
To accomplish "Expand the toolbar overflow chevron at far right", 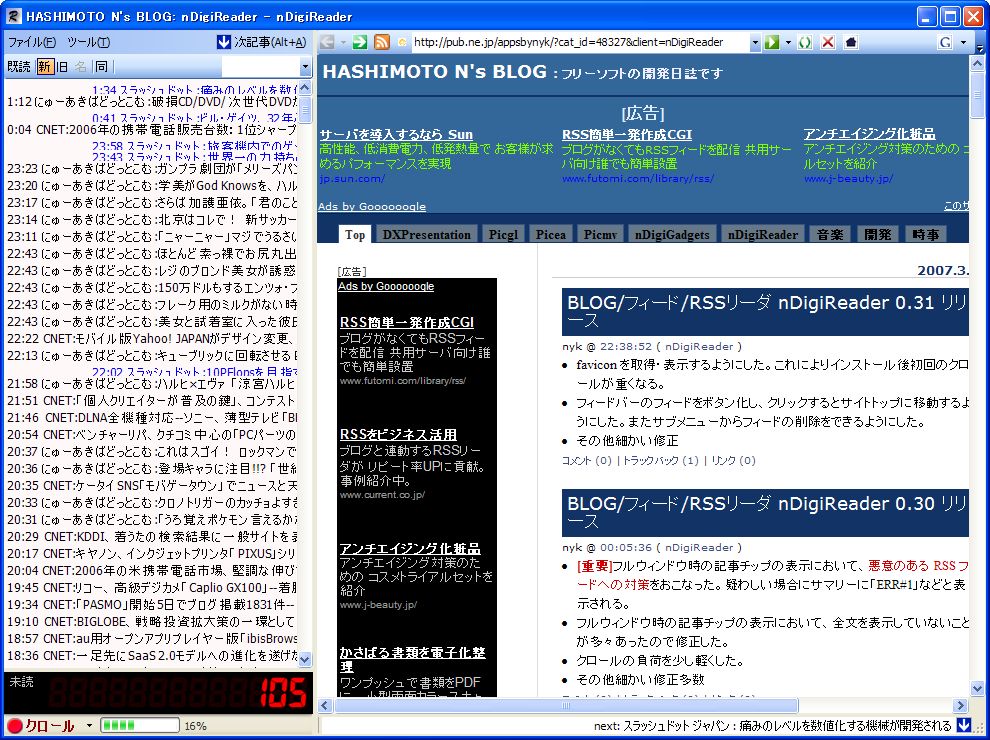I will [x=979, y=49].
